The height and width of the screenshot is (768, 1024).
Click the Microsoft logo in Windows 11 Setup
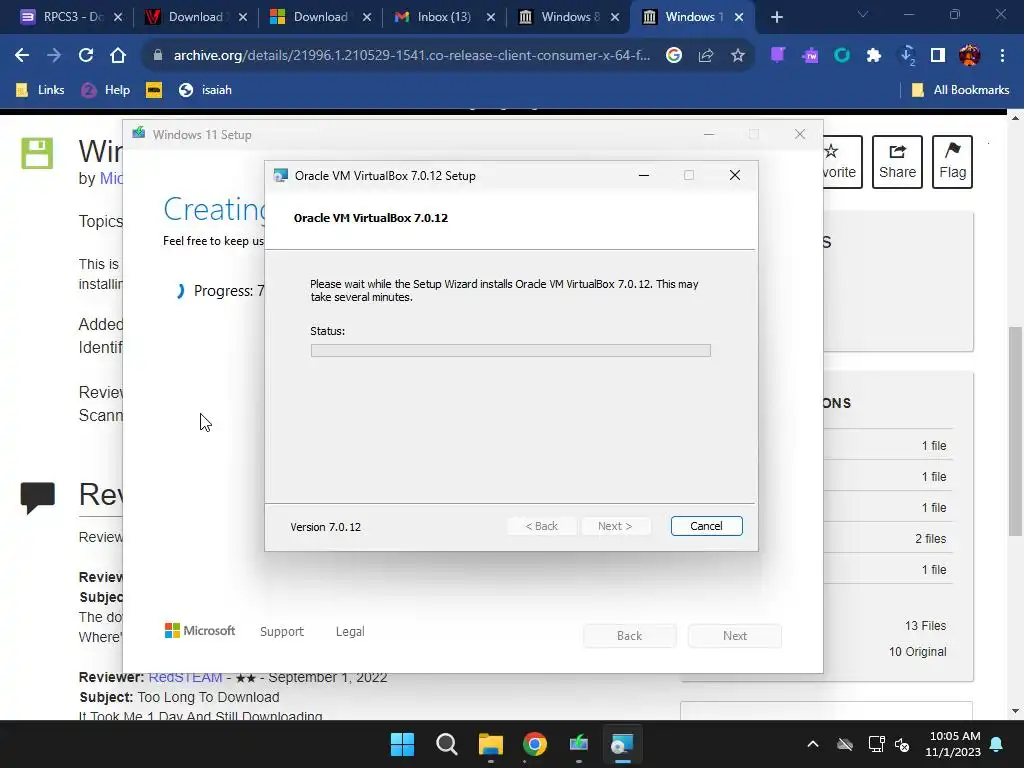[x=200, y=630]
